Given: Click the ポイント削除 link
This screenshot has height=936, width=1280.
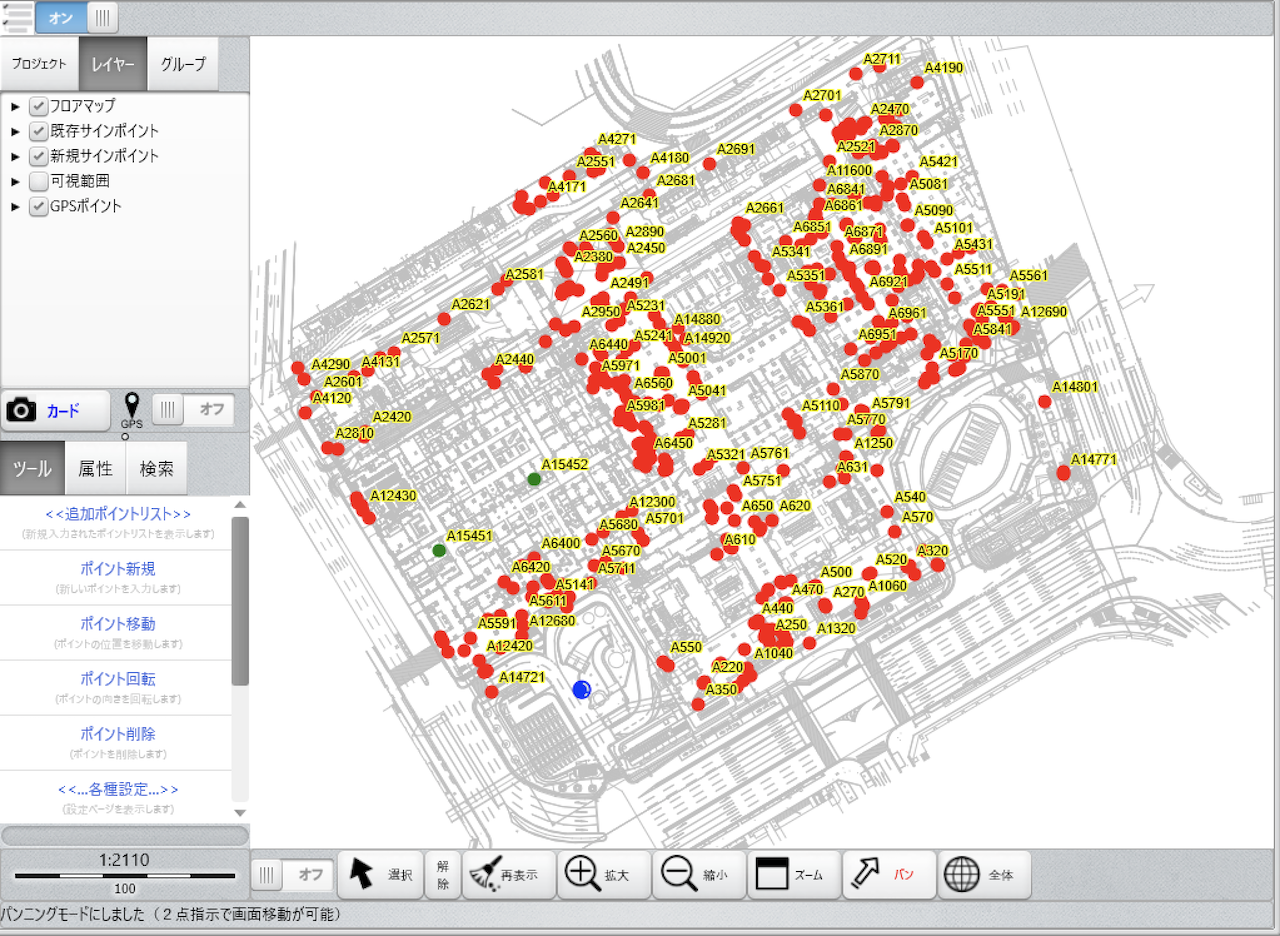Looking at the screenshot, I should point(118,734).
